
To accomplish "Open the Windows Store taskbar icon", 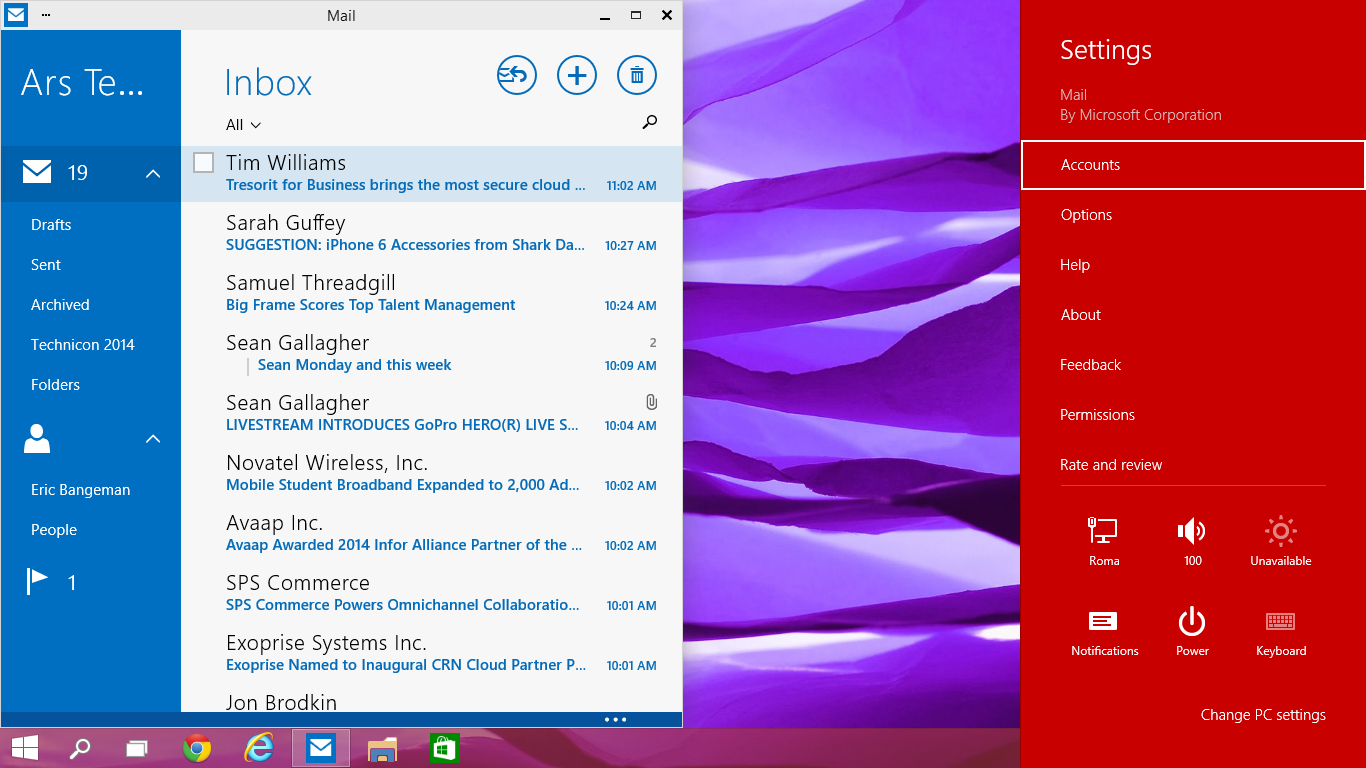I will click(443, 748).
